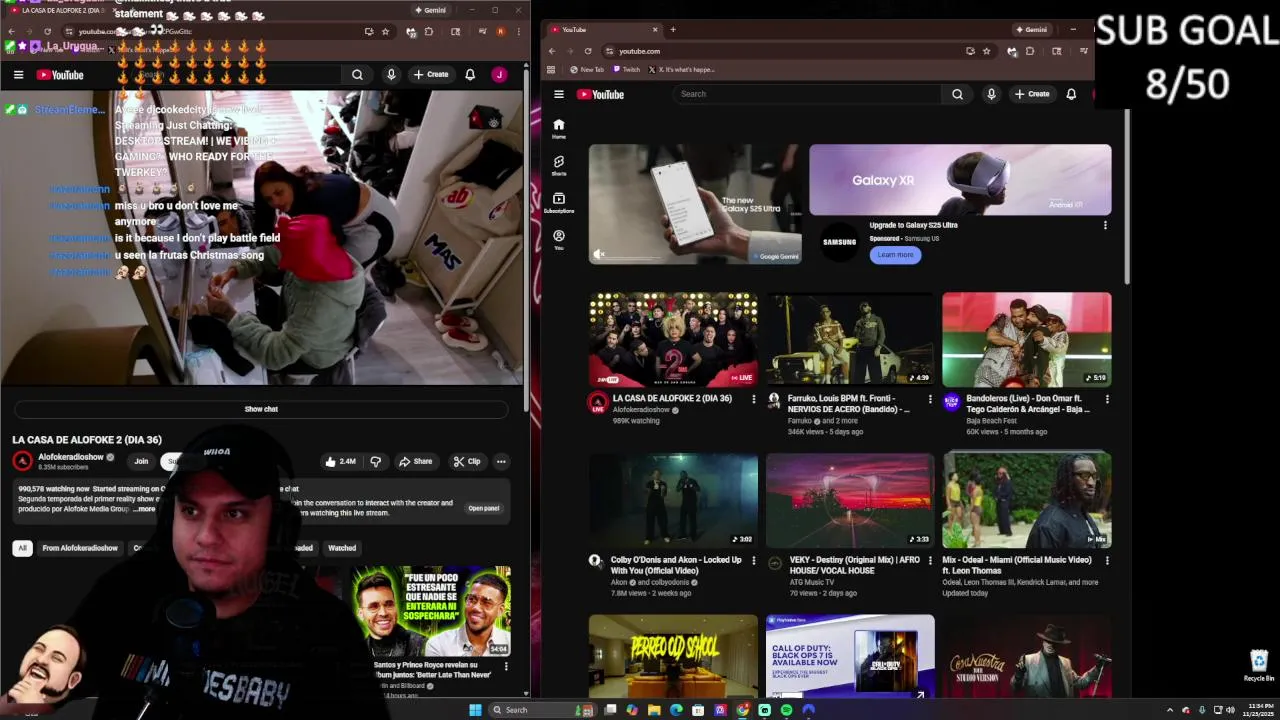Select From Alofokeradioshow filter chip
The height and width of the screenshot is (720, 1280).
pos(80,548)
